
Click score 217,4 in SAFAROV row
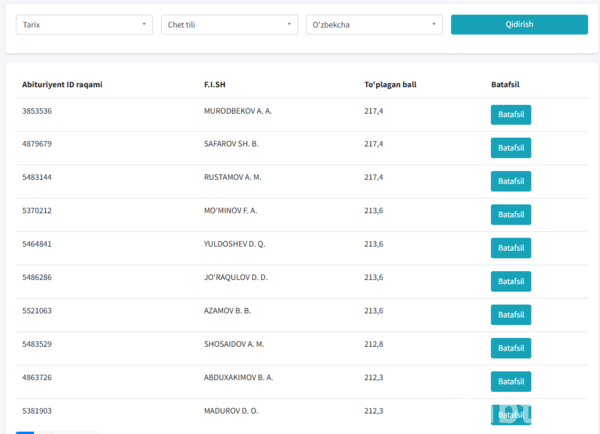point(373,144)
